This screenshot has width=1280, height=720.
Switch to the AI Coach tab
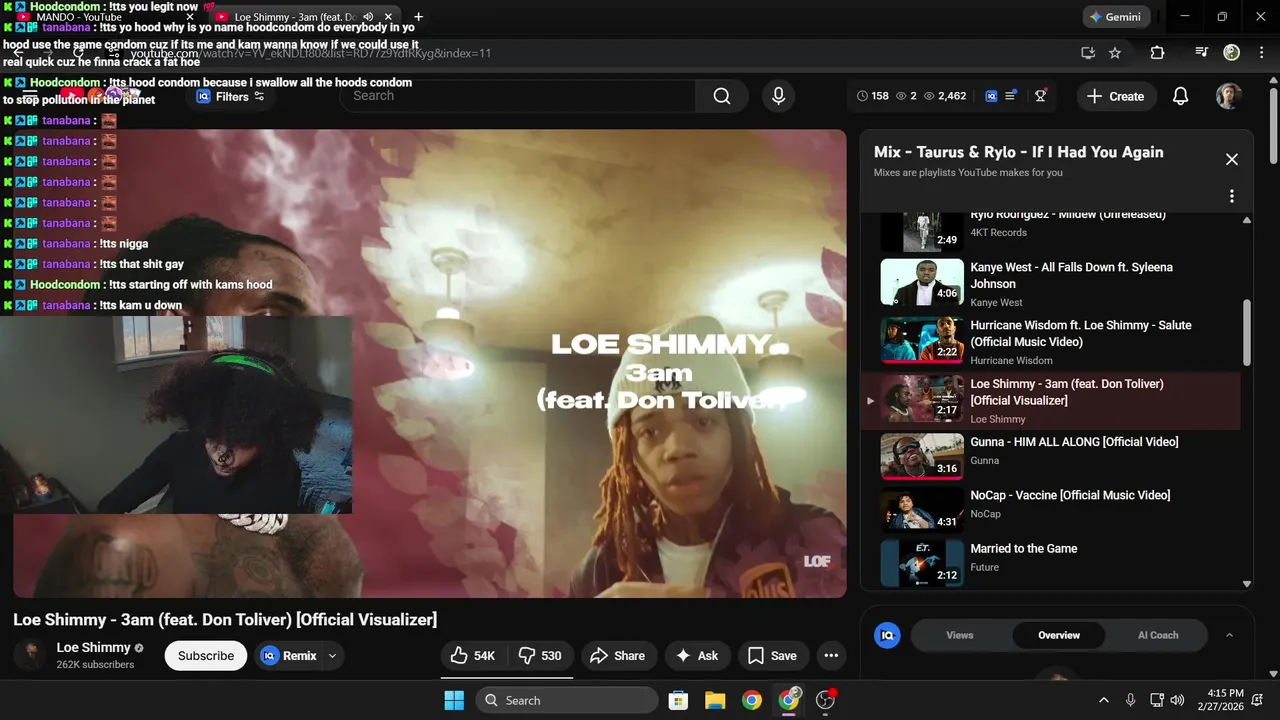1158,635
